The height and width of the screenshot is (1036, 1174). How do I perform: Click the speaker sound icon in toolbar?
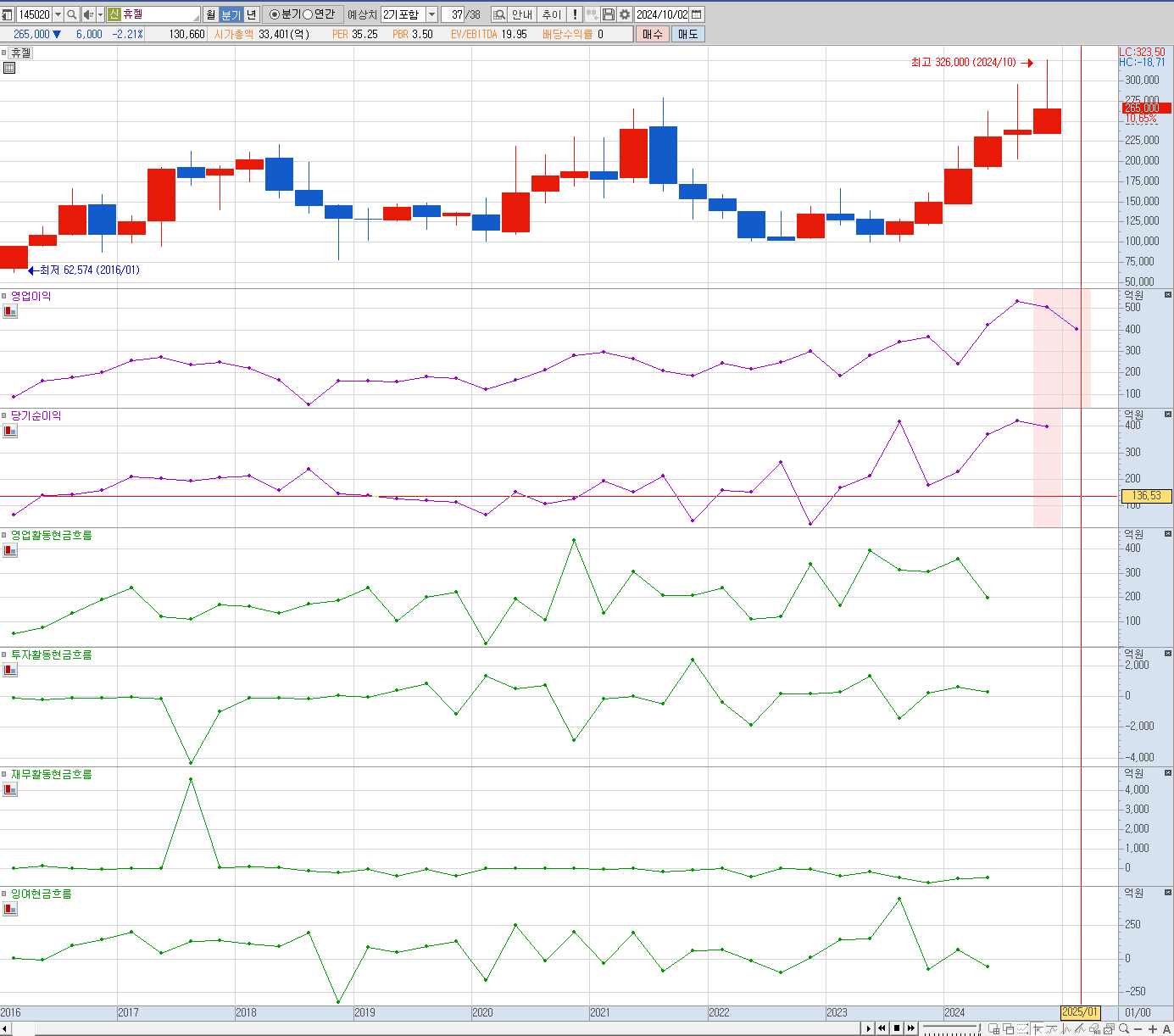87,14
